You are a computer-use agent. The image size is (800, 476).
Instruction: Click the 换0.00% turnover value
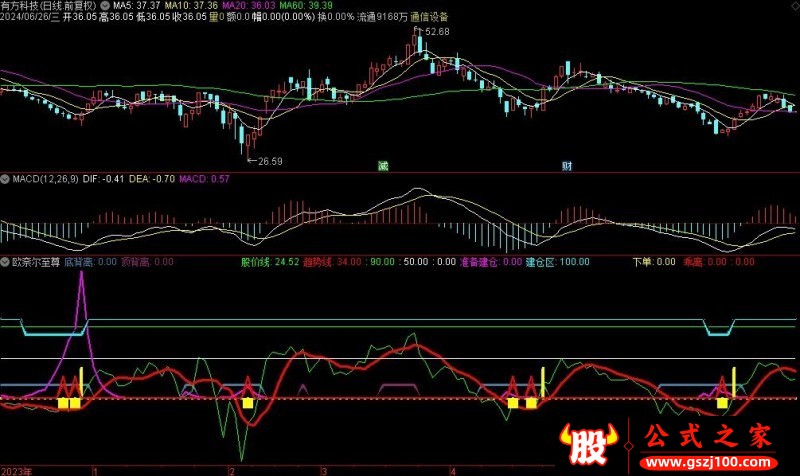(x=336, y=17)
